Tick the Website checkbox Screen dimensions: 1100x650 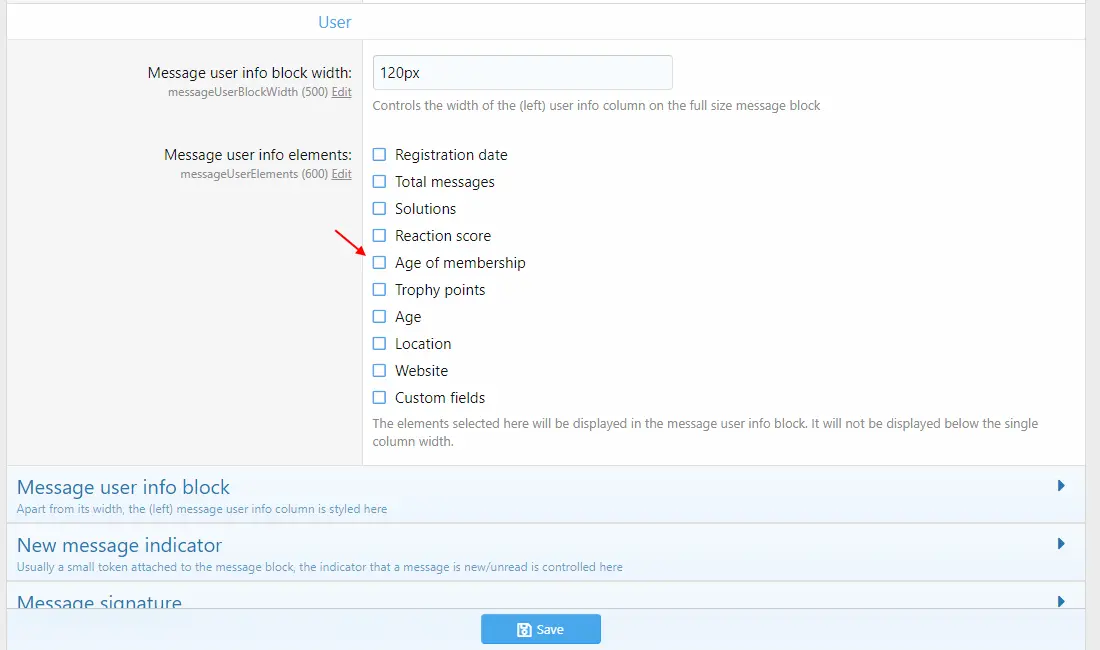379,370
